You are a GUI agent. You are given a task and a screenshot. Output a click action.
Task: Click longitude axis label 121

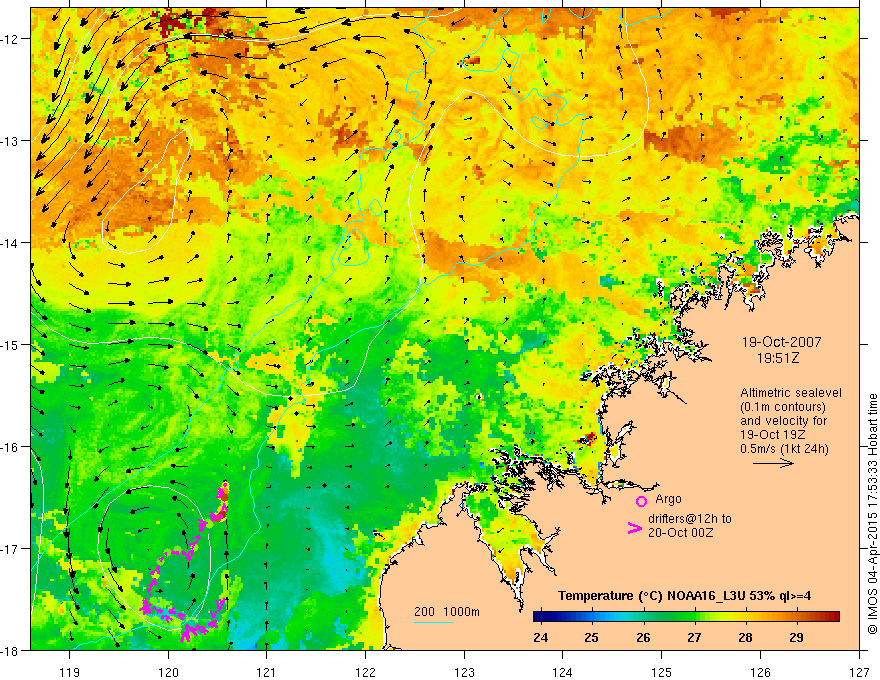(267, 672)
